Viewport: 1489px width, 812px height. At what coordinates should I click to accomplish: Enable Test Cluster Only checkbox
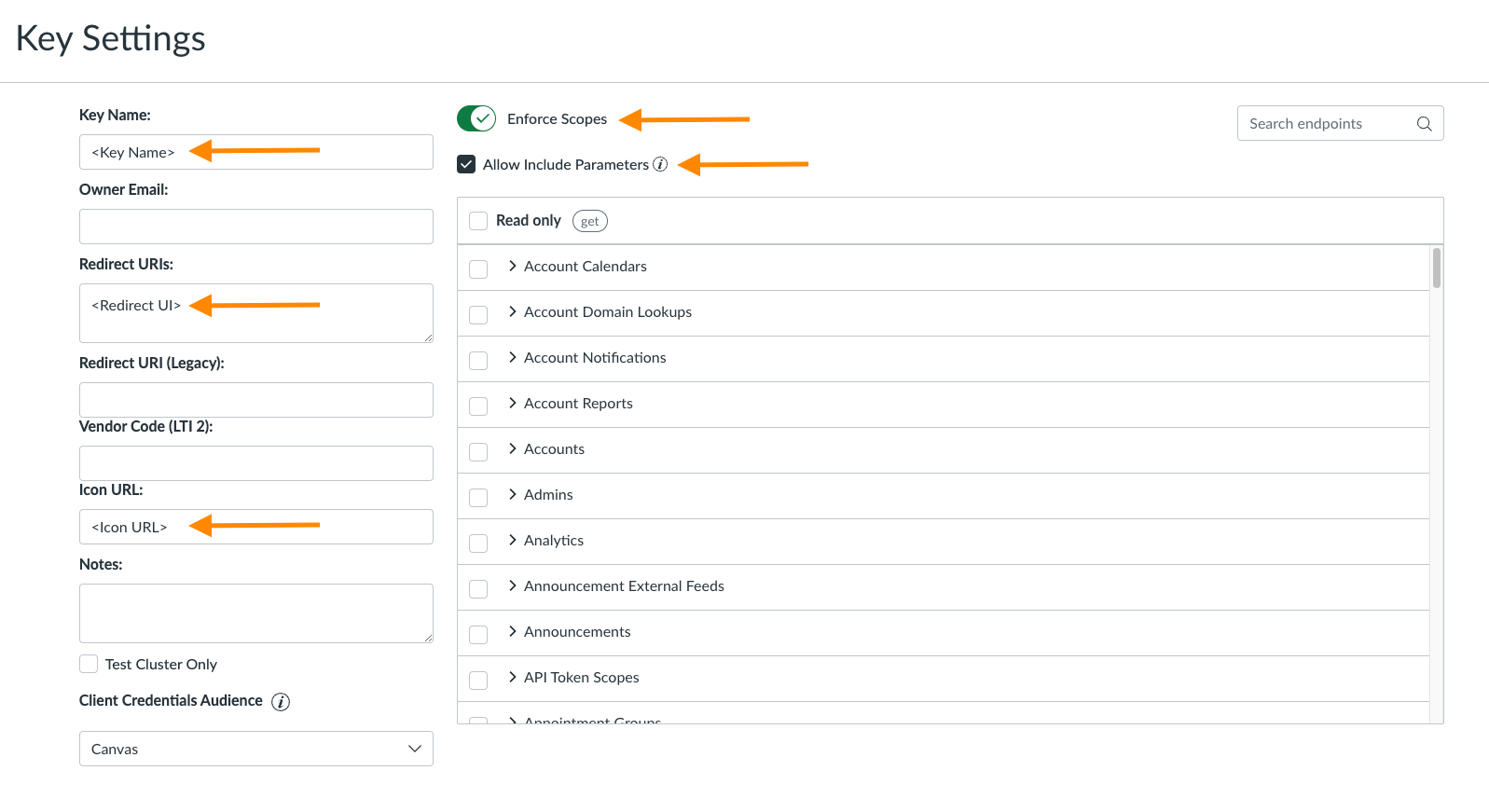tap(89, 664)
